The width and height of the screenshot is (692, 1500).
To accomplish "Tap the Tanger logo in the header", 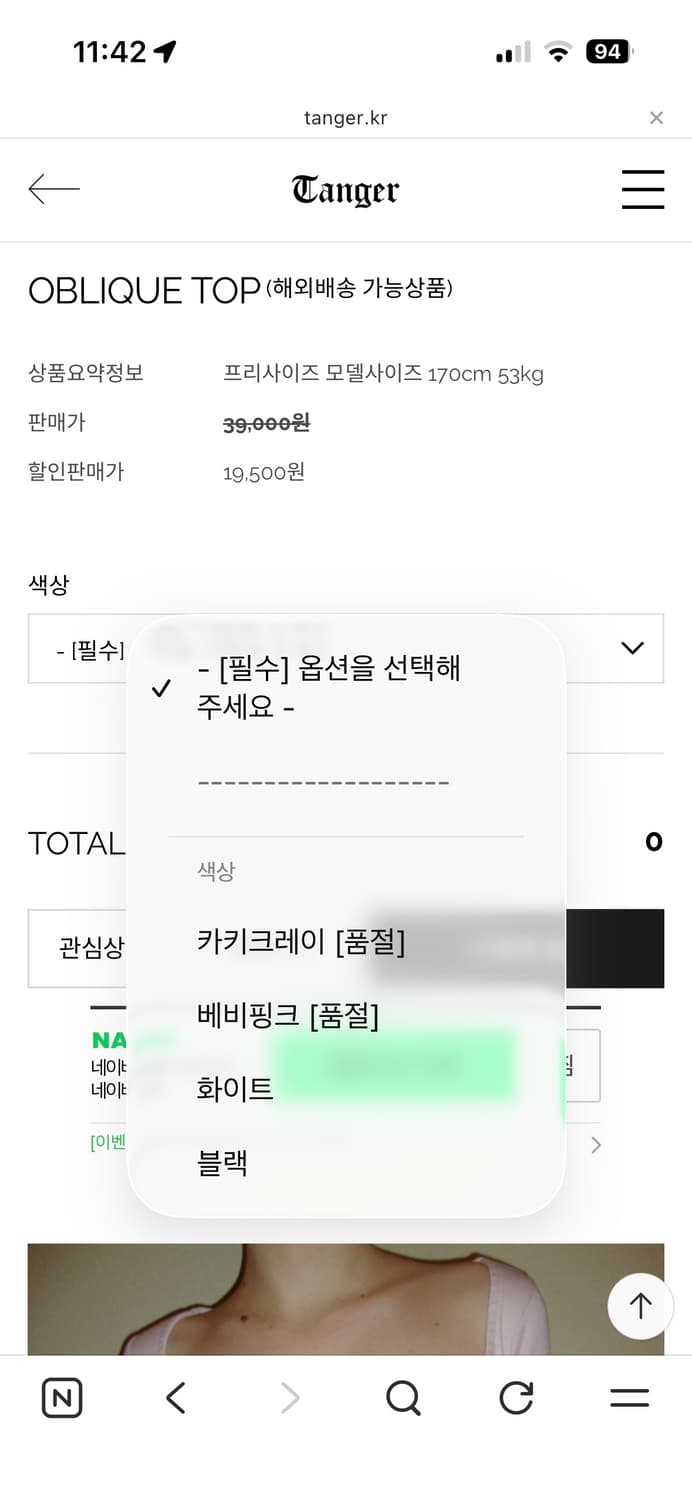I will (345, 189).
